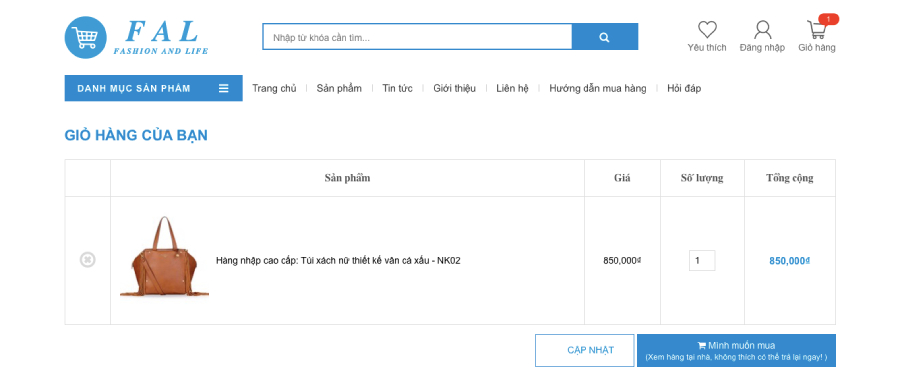Open the Tin tức menu item
This screenshot has width=900, height=371.
click(397, 88)
